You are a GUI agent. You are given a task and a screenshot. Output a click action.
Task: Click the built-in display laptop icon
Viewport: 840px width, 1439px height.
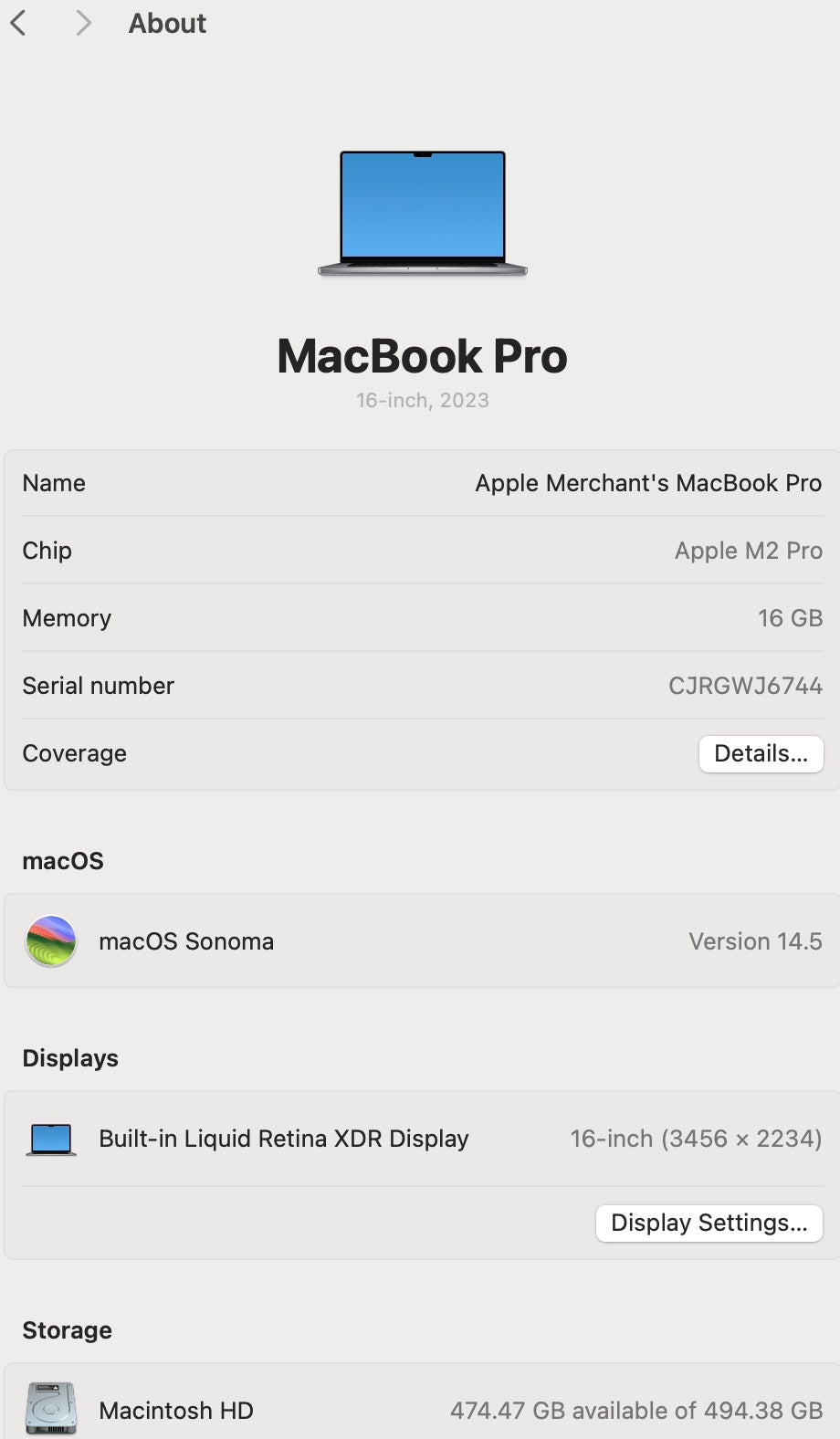pos(51,1140)
